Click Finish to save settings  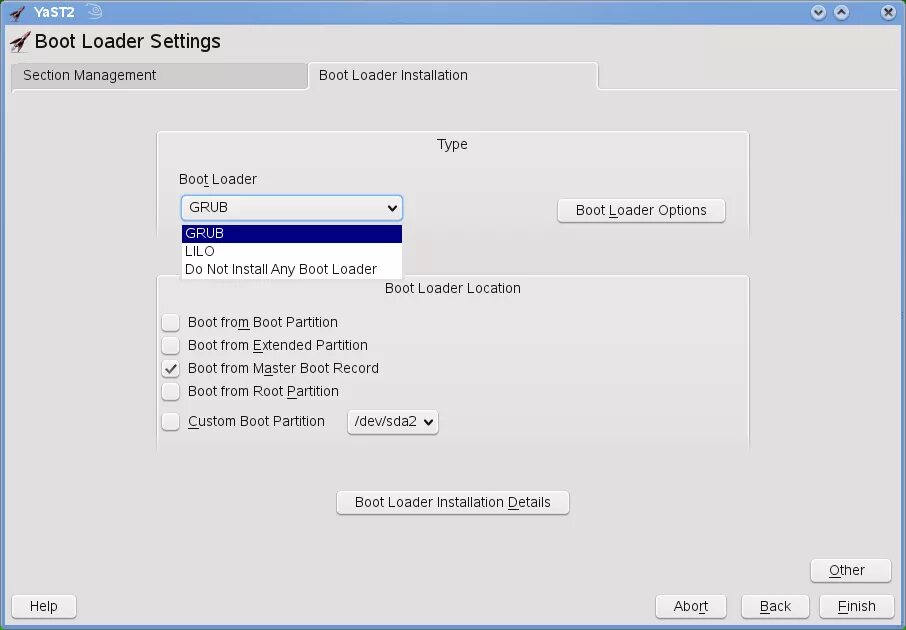coord(857,606)
